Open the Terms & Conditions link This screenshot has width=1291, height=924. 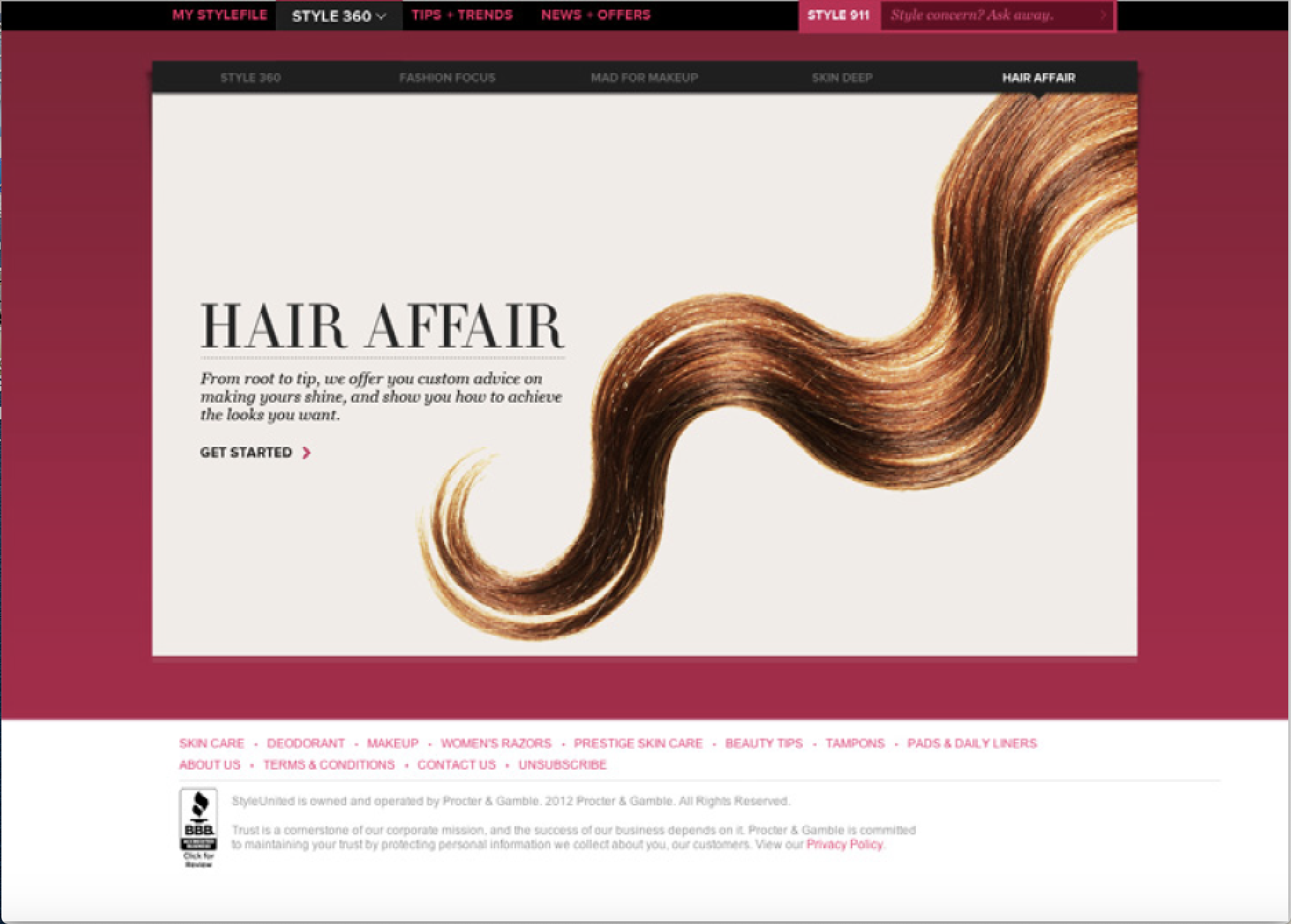pyautogui.click(x=329, y=765)
